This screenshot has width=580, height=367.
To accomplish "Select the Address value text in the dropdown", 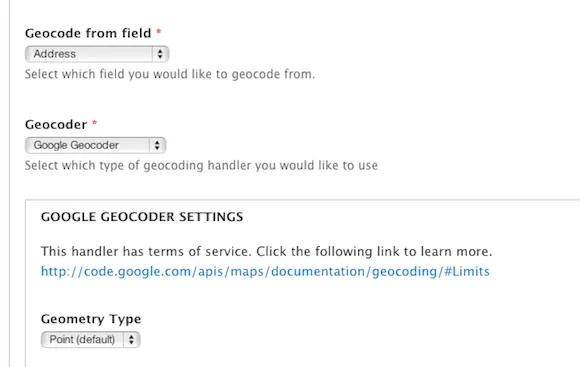I will [55, 54].
